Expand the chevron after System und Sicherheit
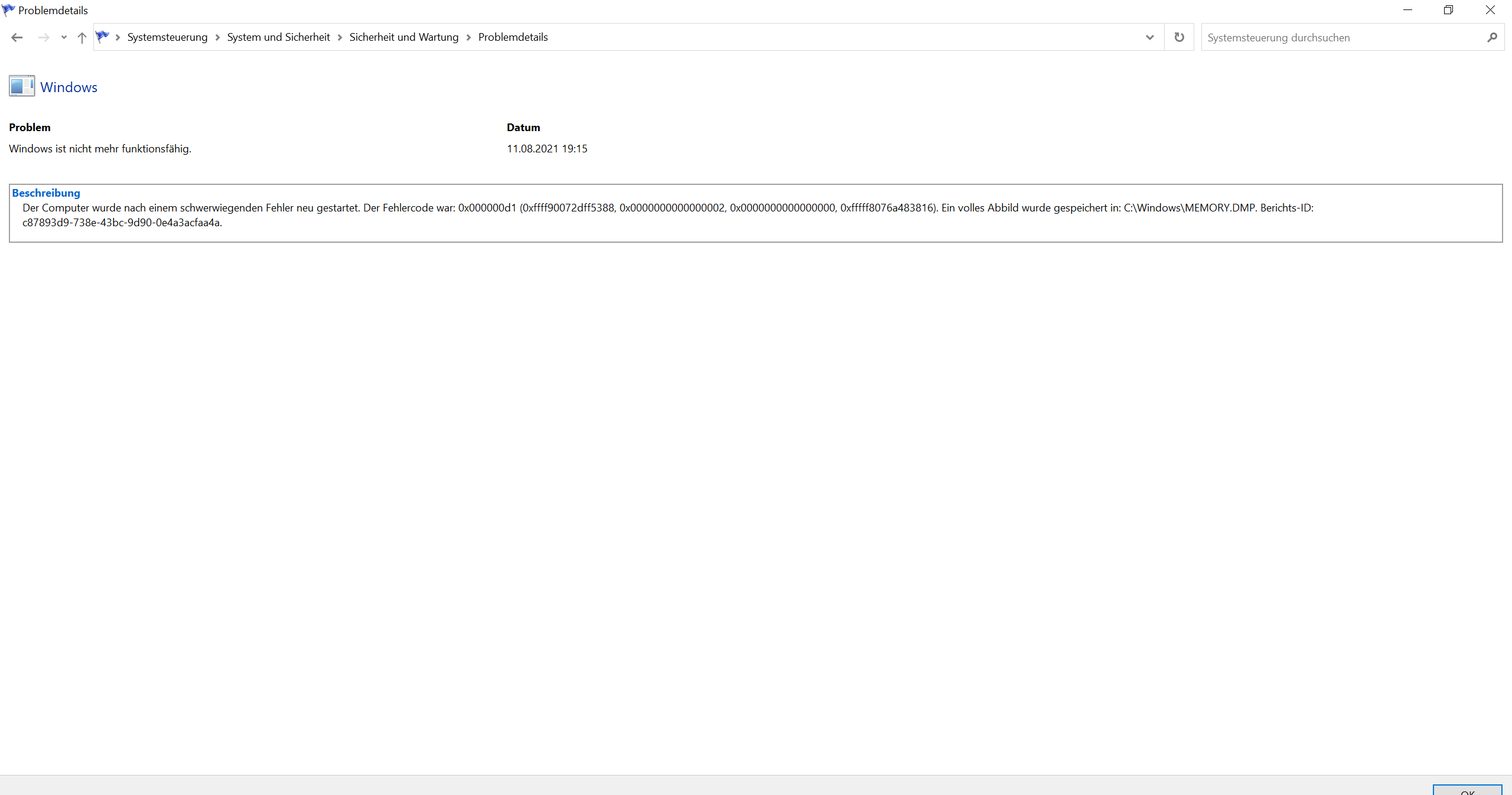The width and height of the screenshot is (1512, 795). (340, 37)
